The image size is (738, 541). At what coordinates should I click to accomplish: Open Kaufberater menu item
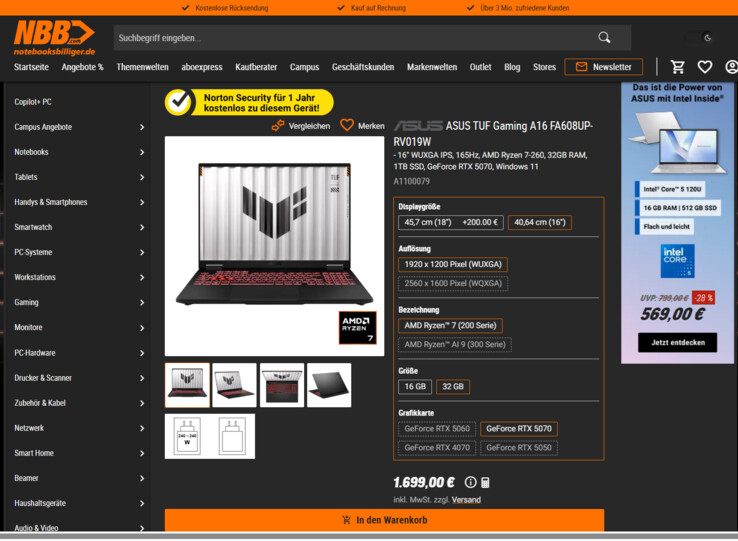click(256, 67)
